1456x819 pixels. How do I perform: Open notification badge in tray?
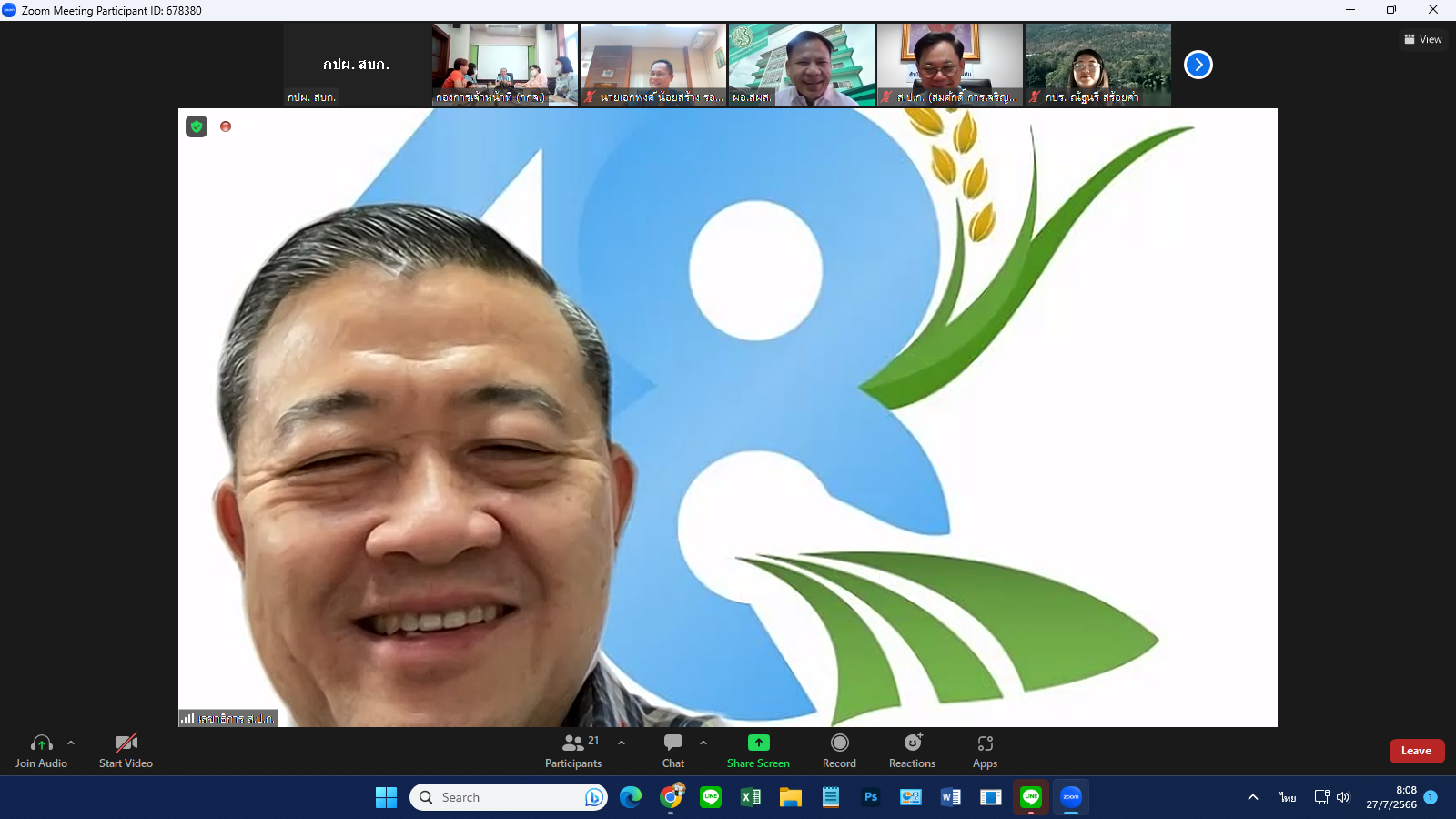[x=1431, y=797]
